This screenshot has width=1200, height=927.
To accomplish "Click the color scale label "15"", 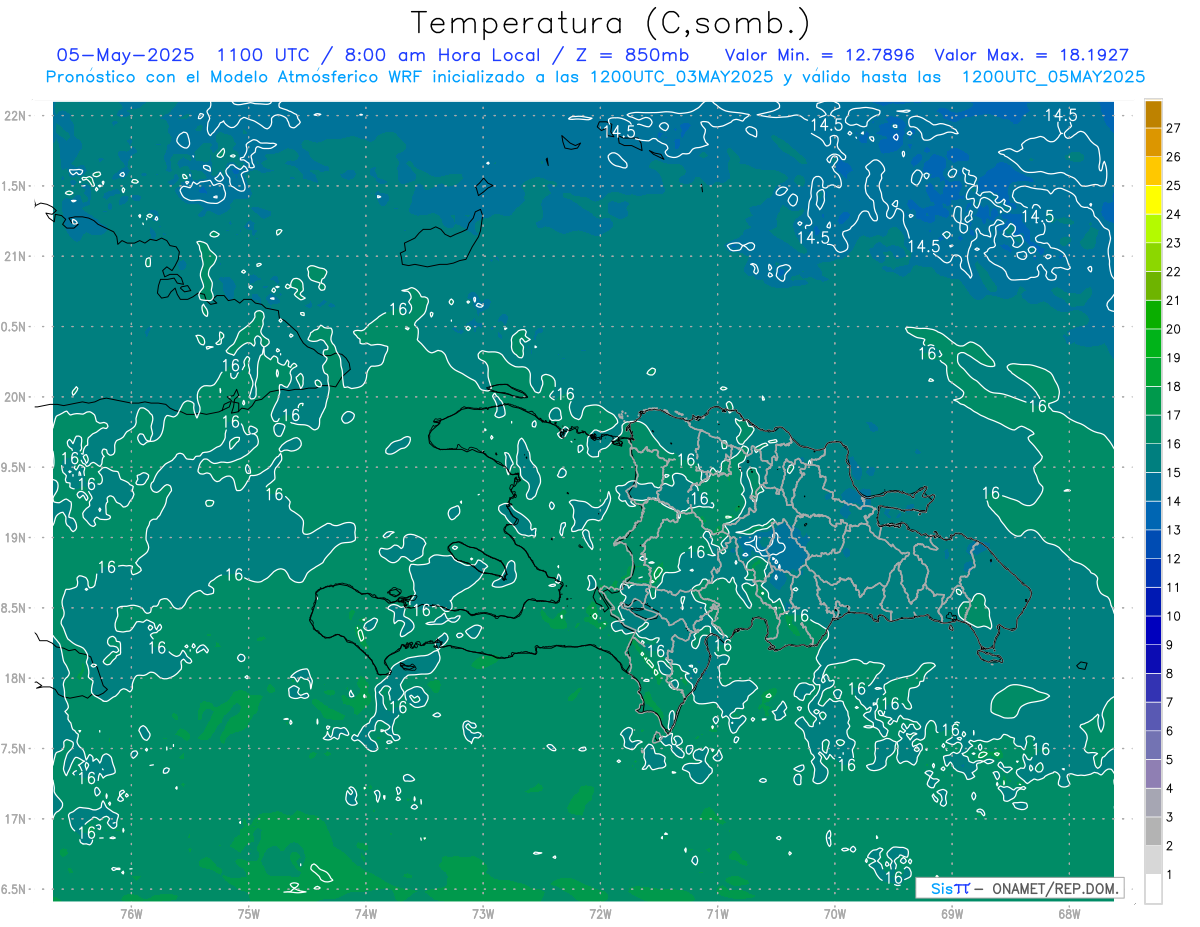I will click(1174, 473).
